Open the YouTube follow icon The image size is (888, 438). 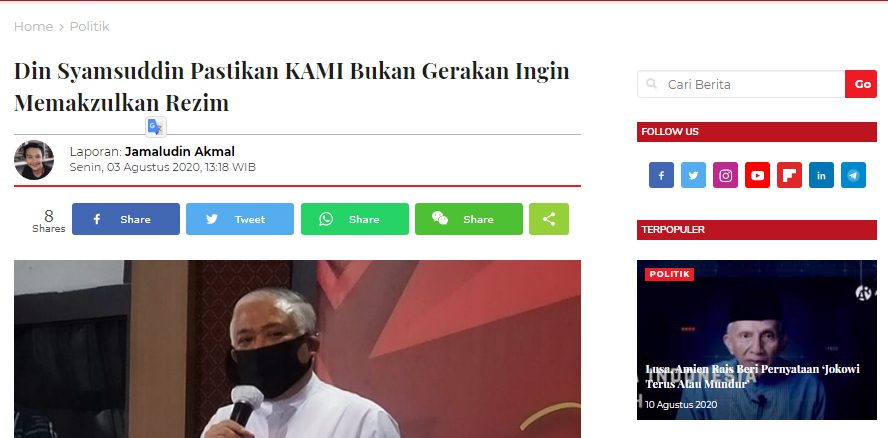click(757, 175)
